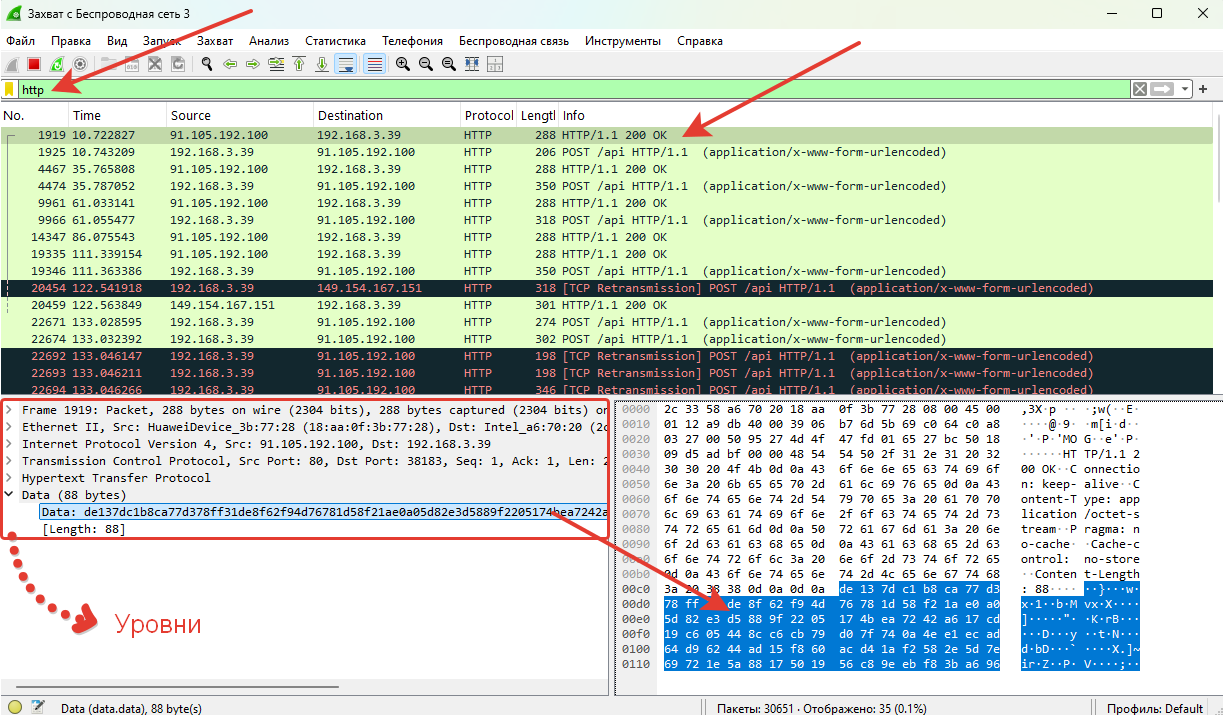This screenshot has height=715, width=1223.
Task: Open the Вид menu
Action: point(117,41)
